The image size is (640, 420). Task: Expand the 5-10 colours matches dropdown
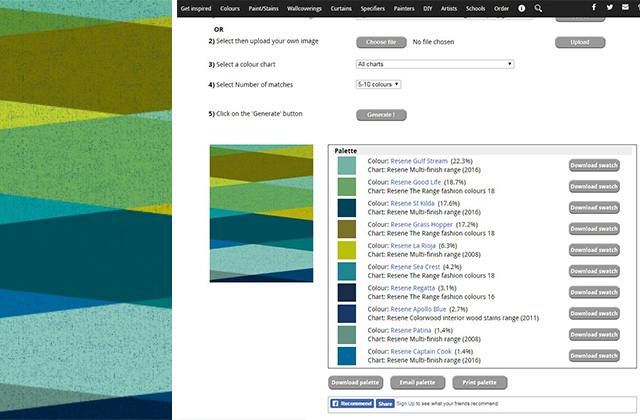378,84
